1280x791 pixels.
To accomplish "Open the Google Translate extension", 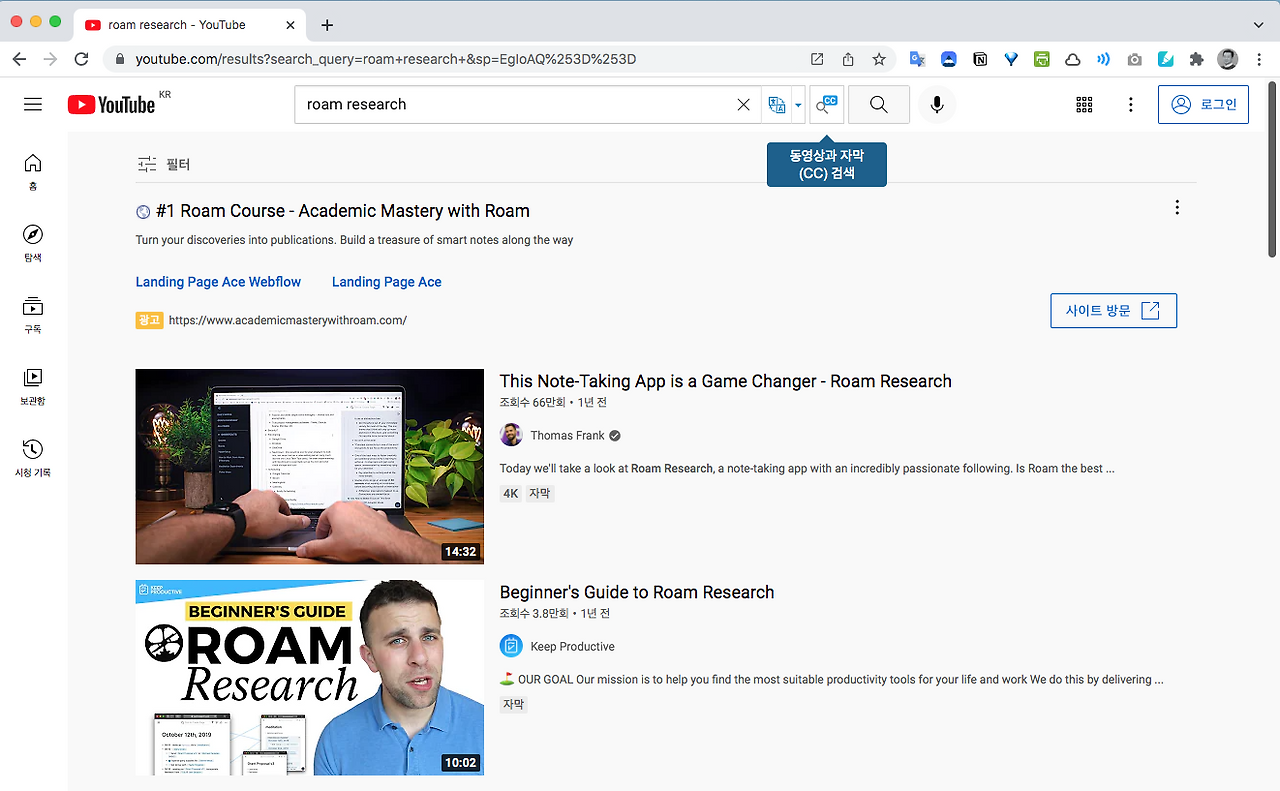I will pyautogui.click(x=917, y=59).
